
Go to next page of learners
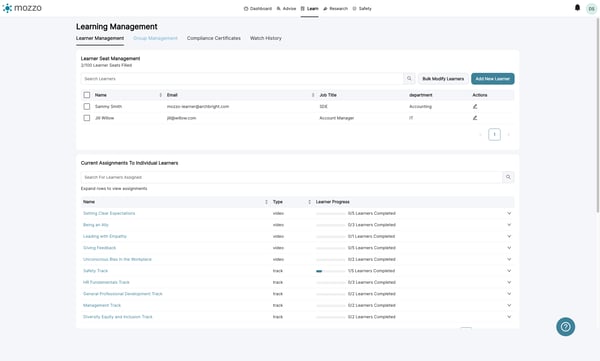point(509,134)
